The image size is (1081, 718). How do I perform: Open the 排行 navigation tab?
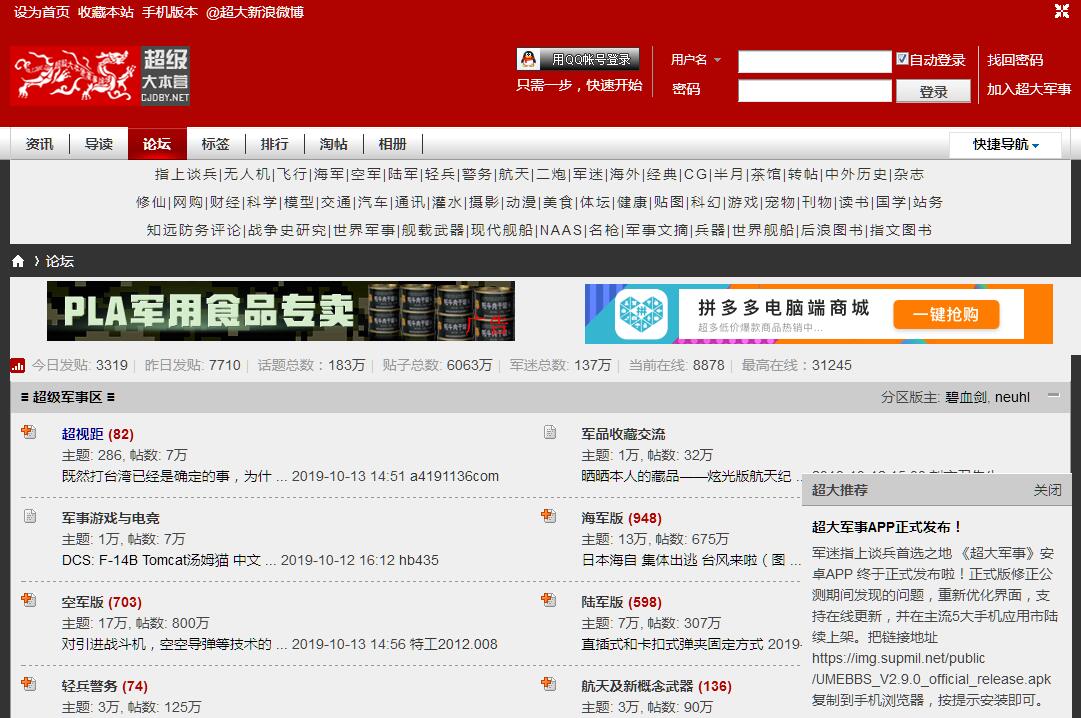click(x=274, y=144)
